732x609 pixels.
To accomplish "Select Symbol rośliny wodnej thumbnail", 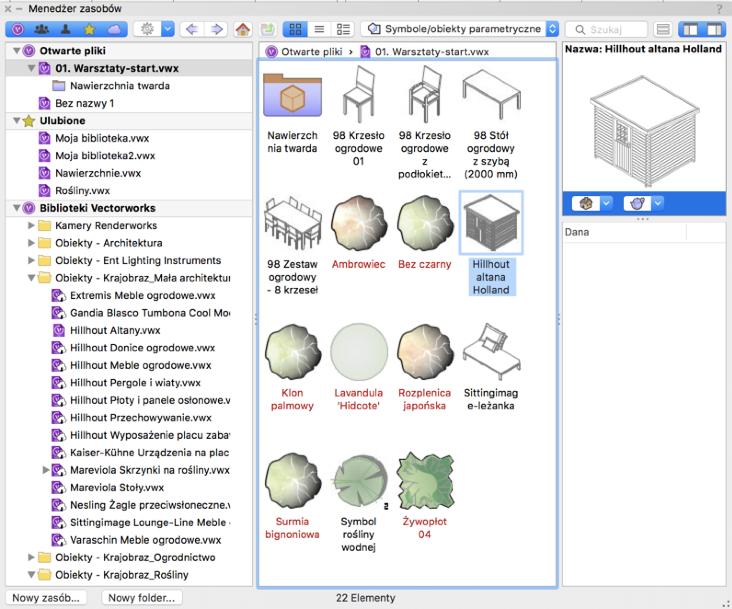I will (359, 481).
